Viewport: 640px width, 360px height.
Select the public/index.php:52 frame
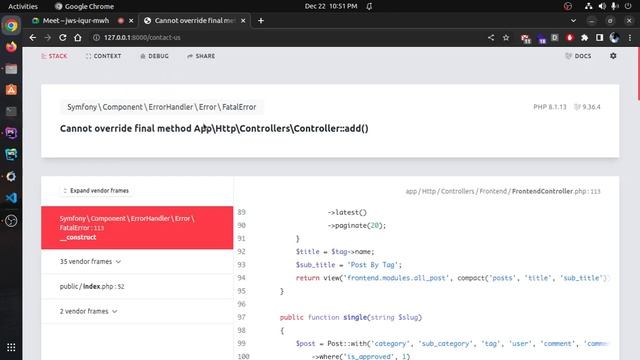tap(137, 287)
